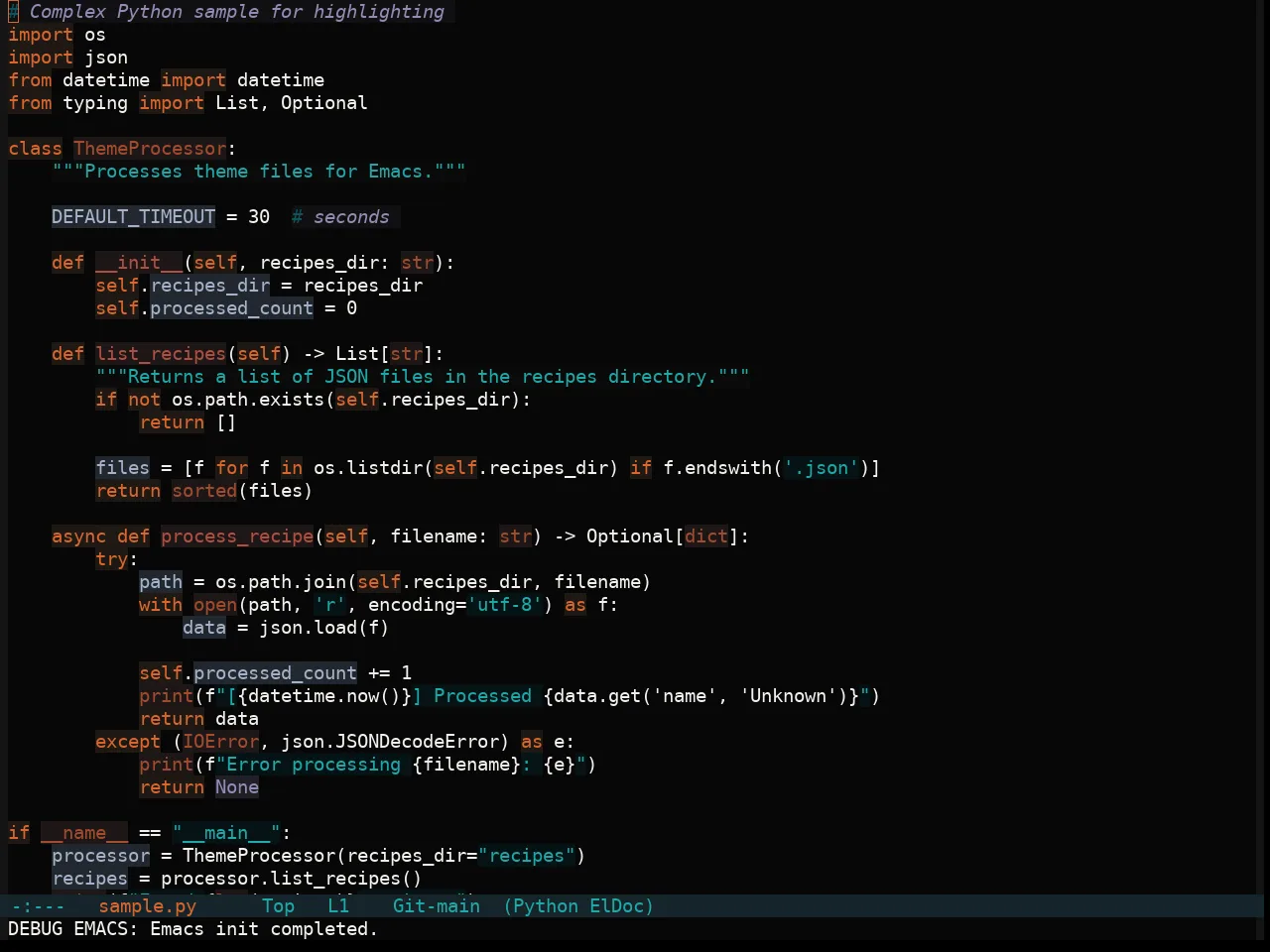Click the "recipes" string argument
The width and height of the screenshot is (1270, 952).
click(526, 856)
